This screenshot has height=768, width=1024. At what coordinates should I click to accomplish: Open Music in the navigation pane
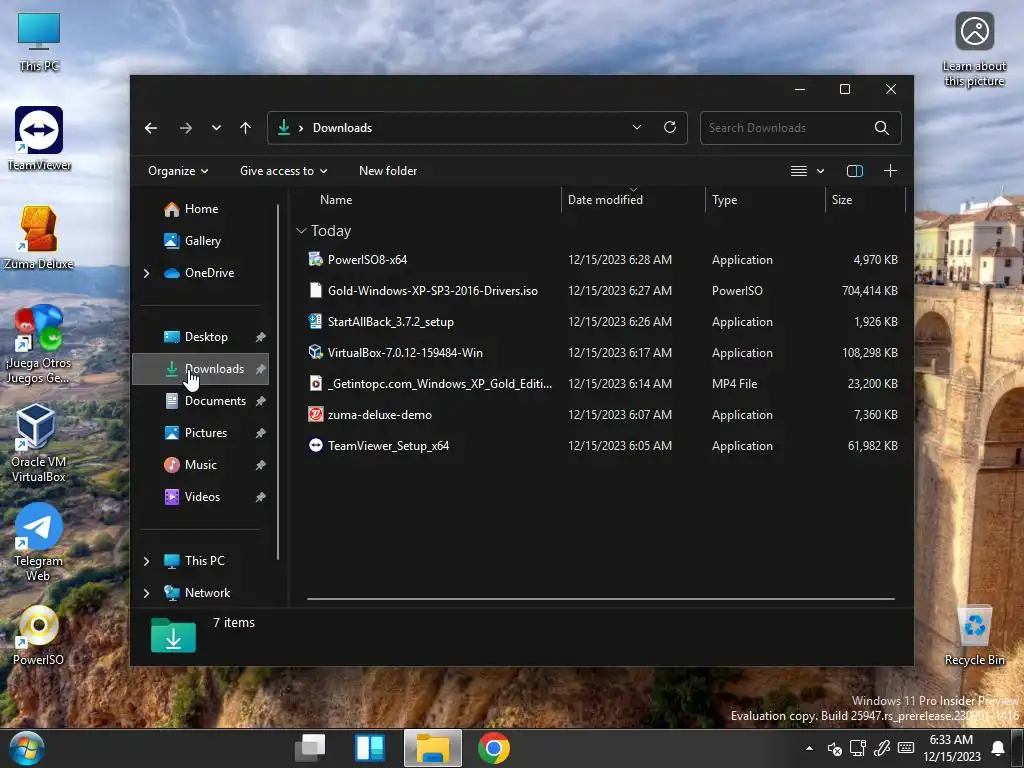pyautogui.click(x=200, y=465)
